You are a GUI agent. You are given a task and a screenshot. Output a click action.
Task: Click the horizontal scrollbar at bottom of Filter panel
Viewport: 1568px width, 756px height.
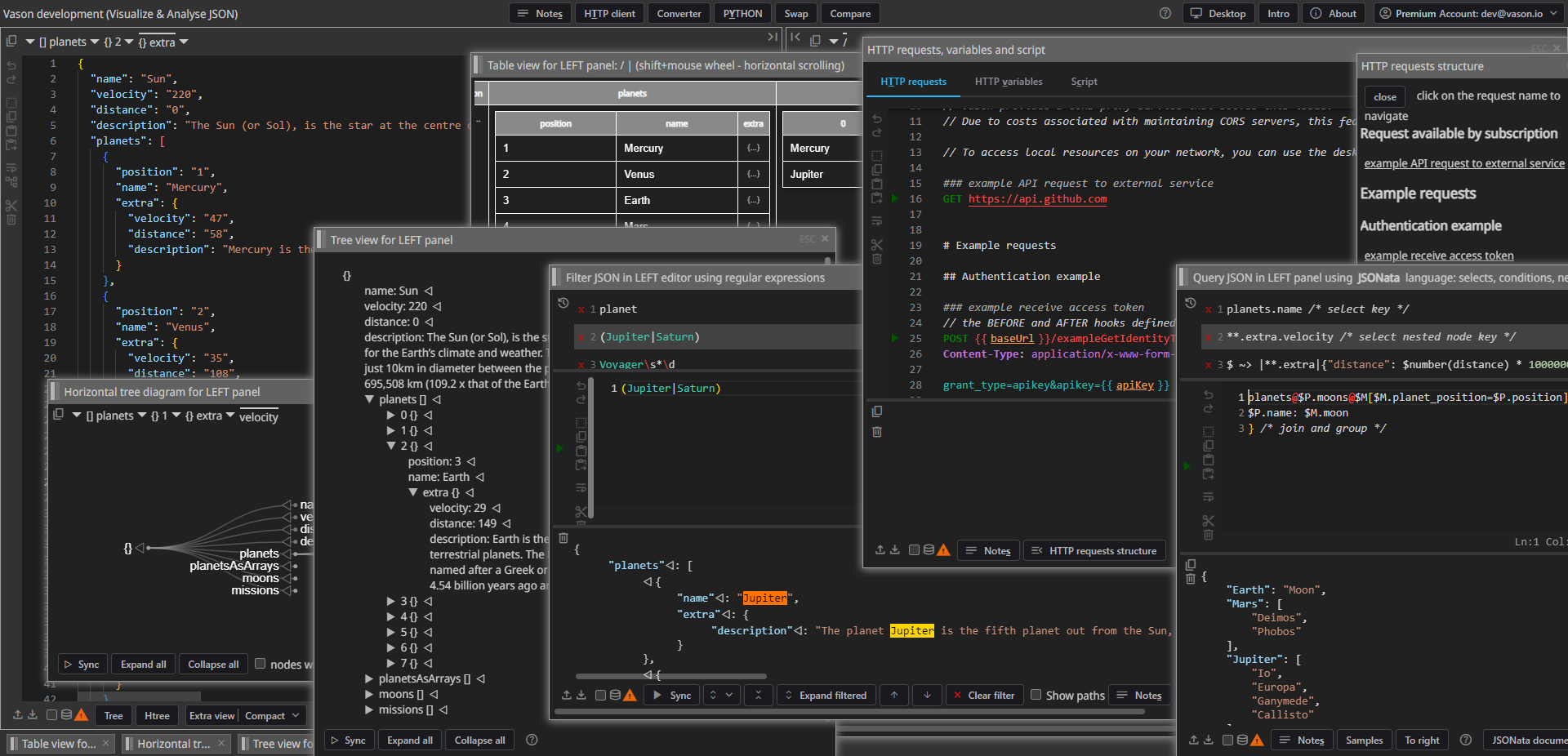(849, 712)
